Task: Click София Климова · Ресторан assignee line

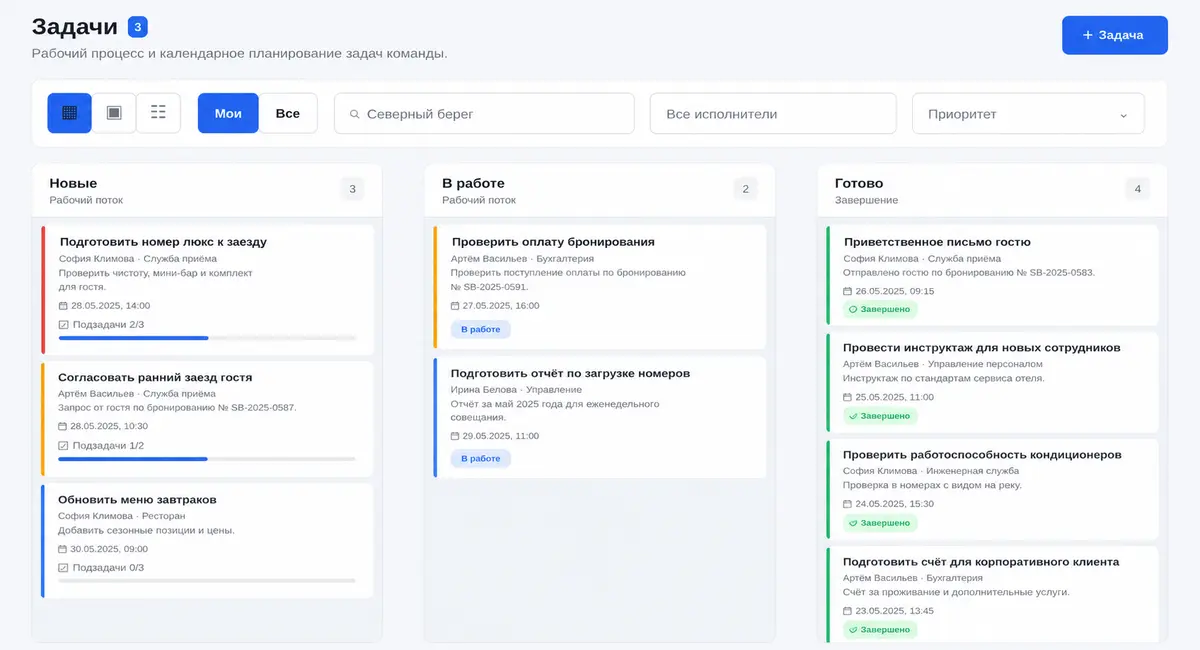Action: point(122,516)
